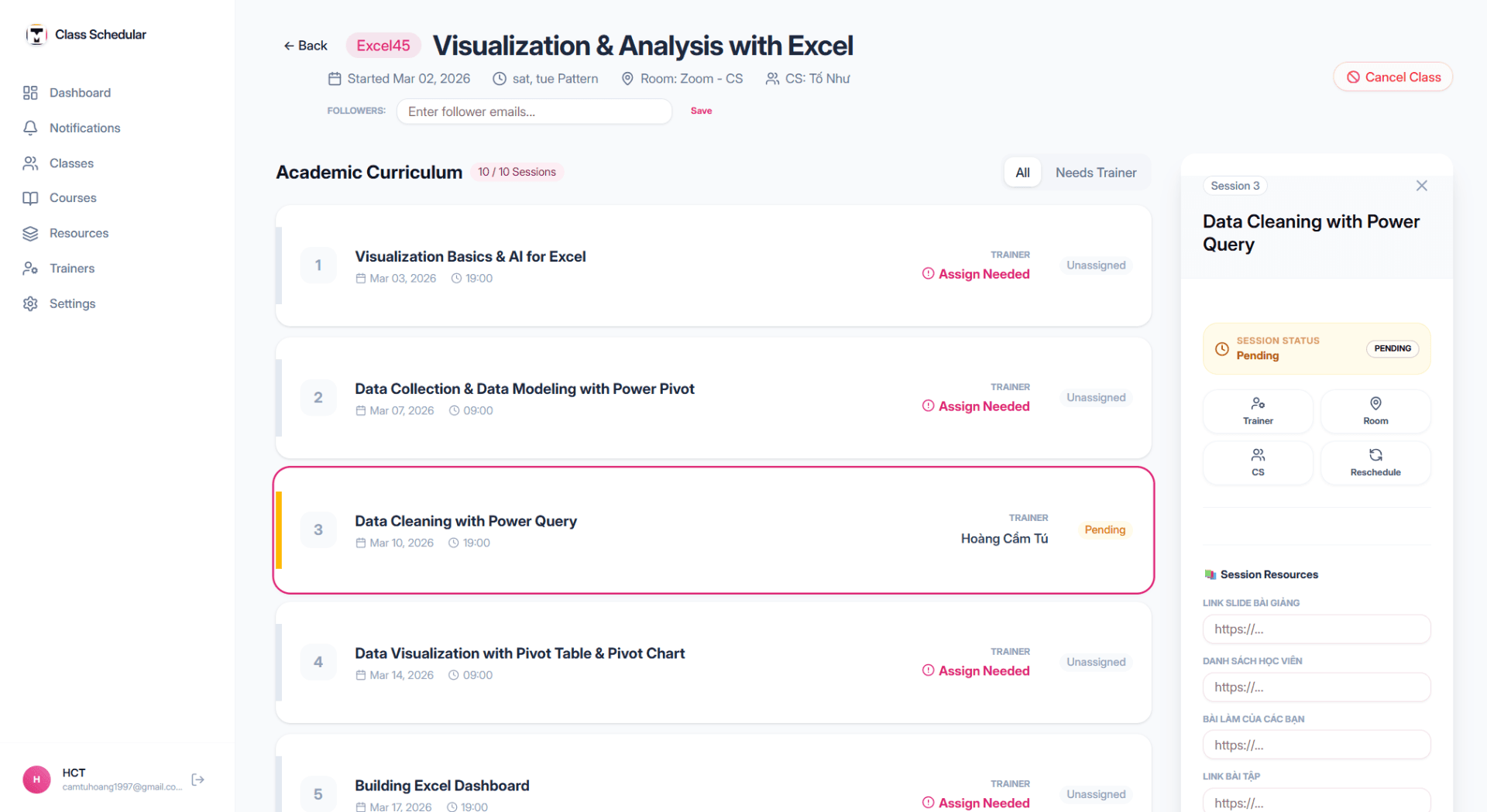This screenshot has width=1487, height=812.
Task: Click the Classes people icon
Action: click(x=30, y=163)
